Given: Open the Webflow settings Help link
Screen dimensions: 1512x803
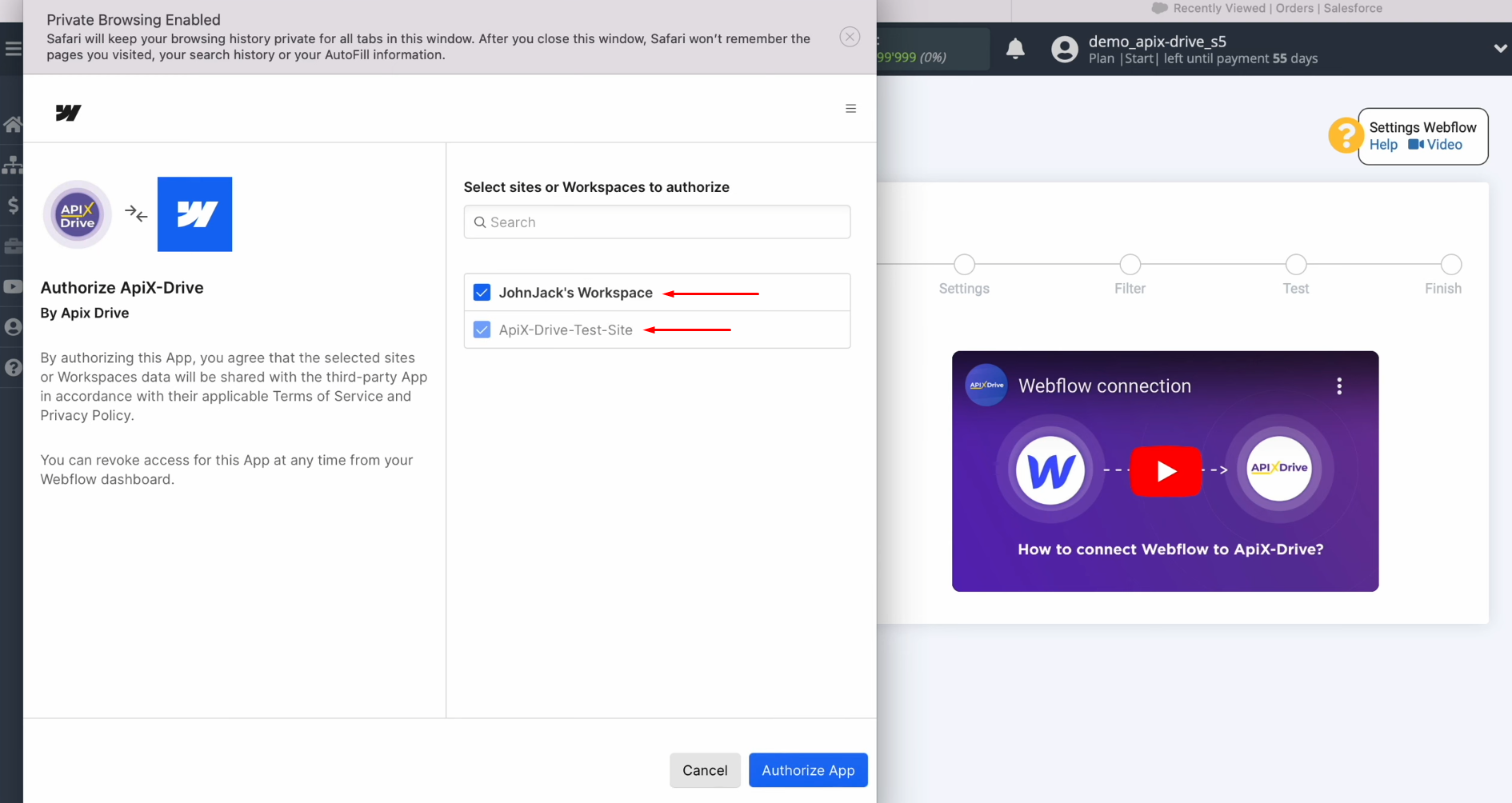Looking at the screenshot, I should (x=1383, y=144).
